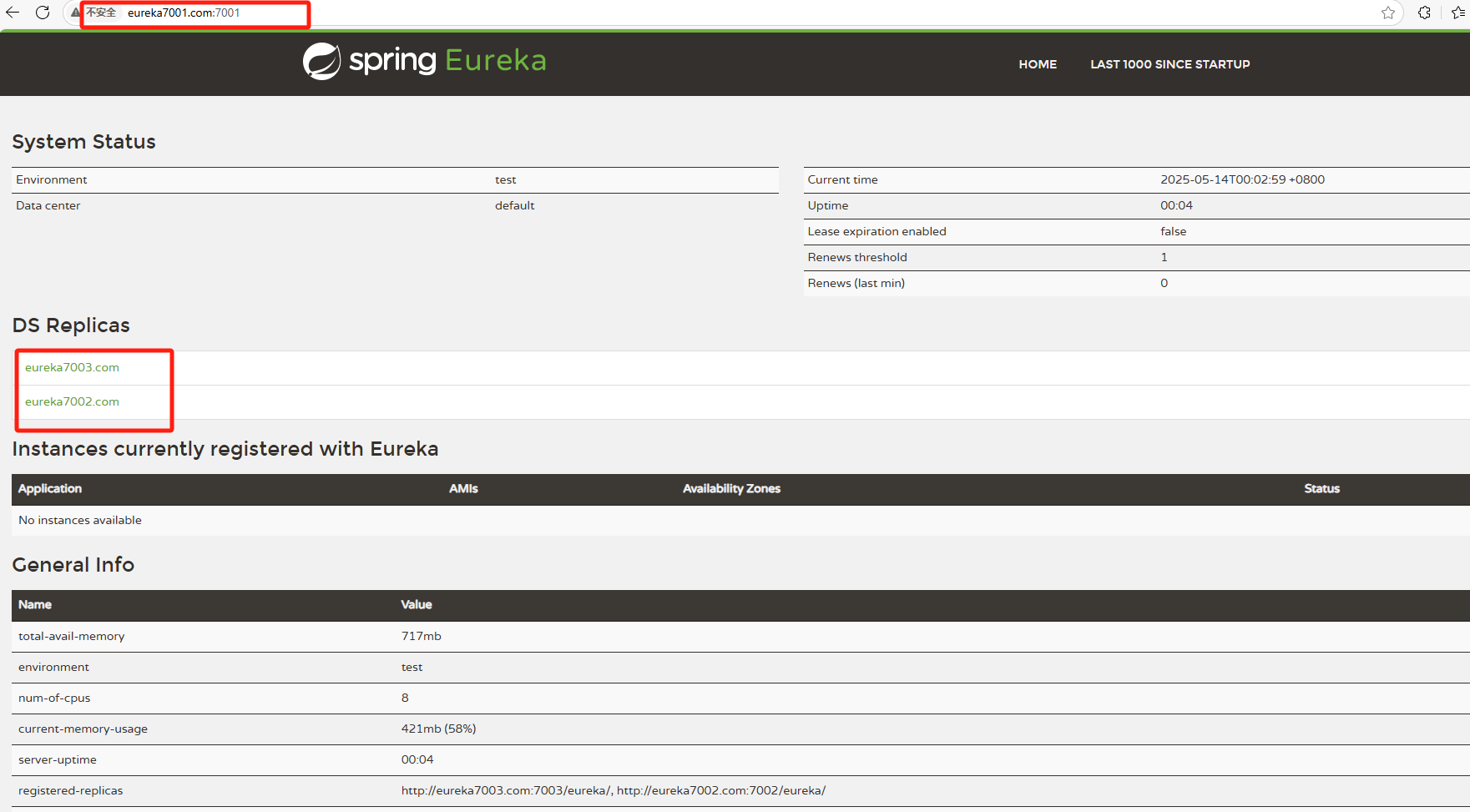
Task: Open the eureka7002.com replica link
Action: point(72,401)
